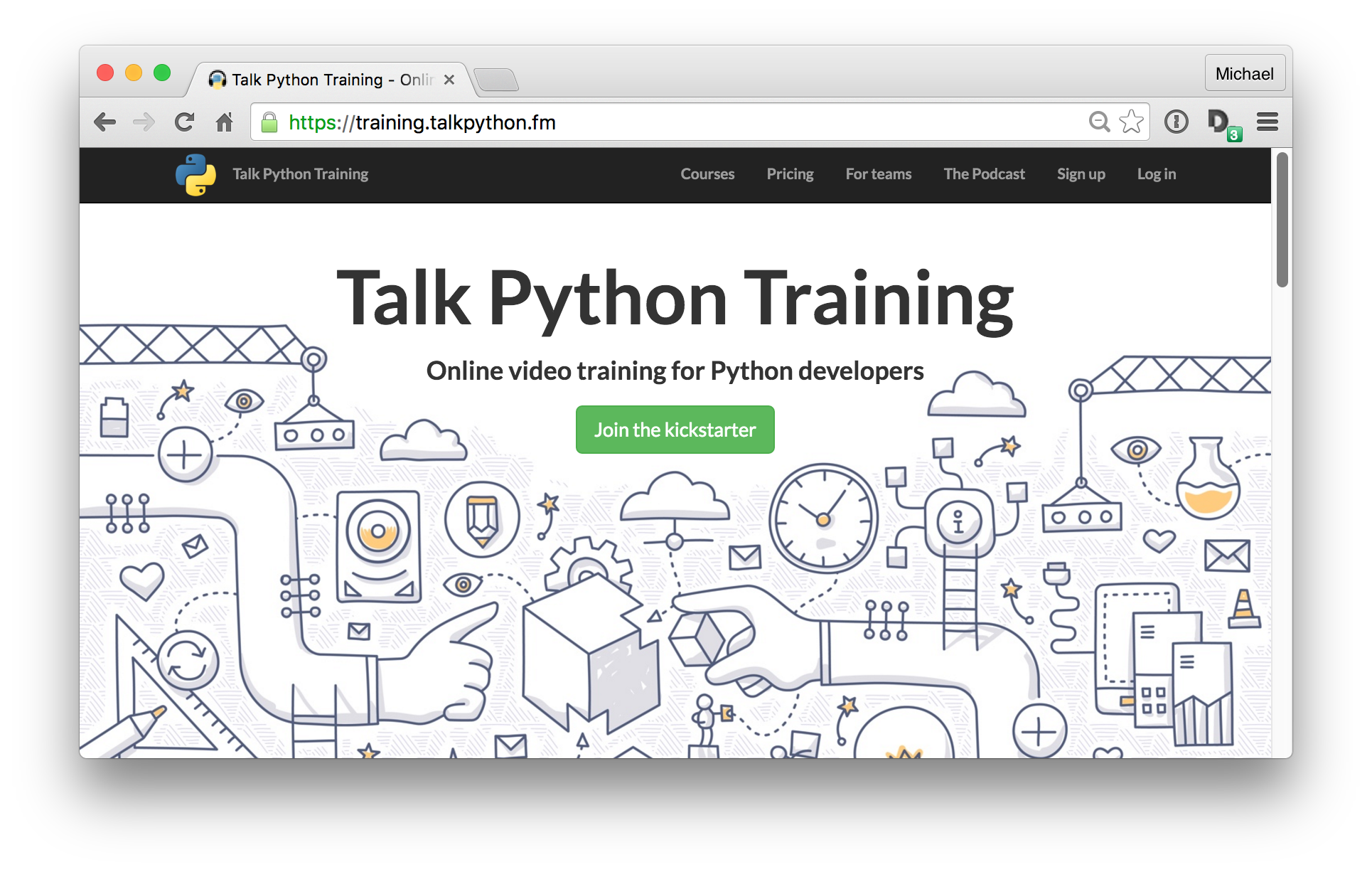Open the Courses menu item
Viewport: 1372px width, 872px height.
coord(707,174)
